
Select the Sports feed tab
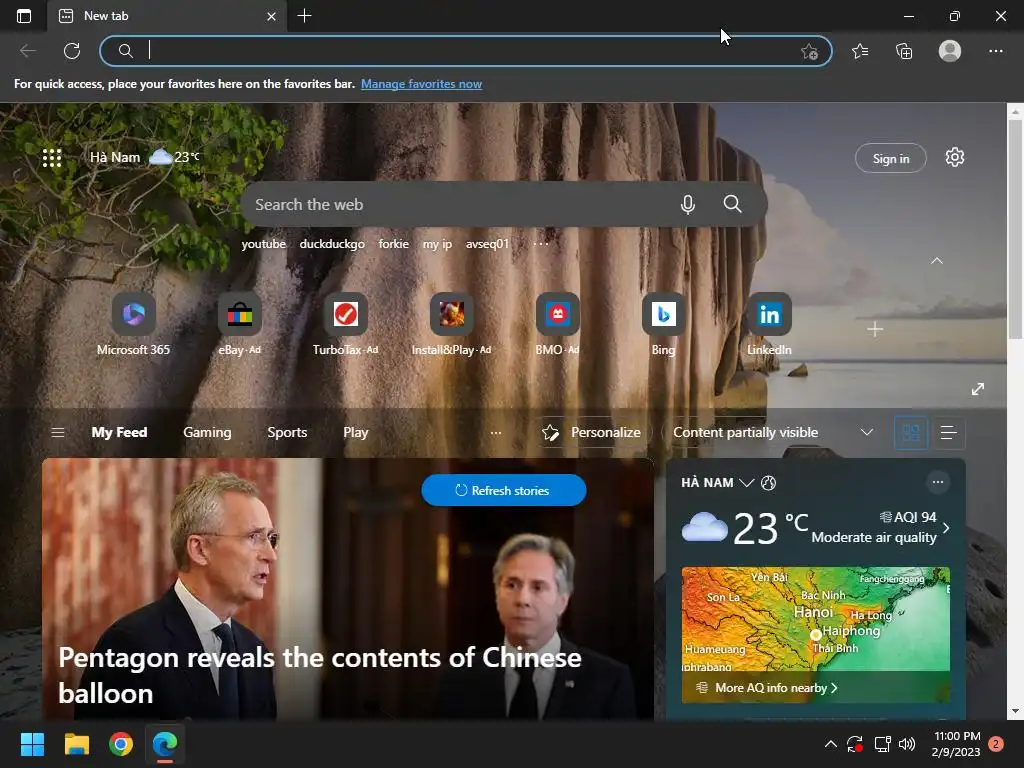[x=287, y=432]
